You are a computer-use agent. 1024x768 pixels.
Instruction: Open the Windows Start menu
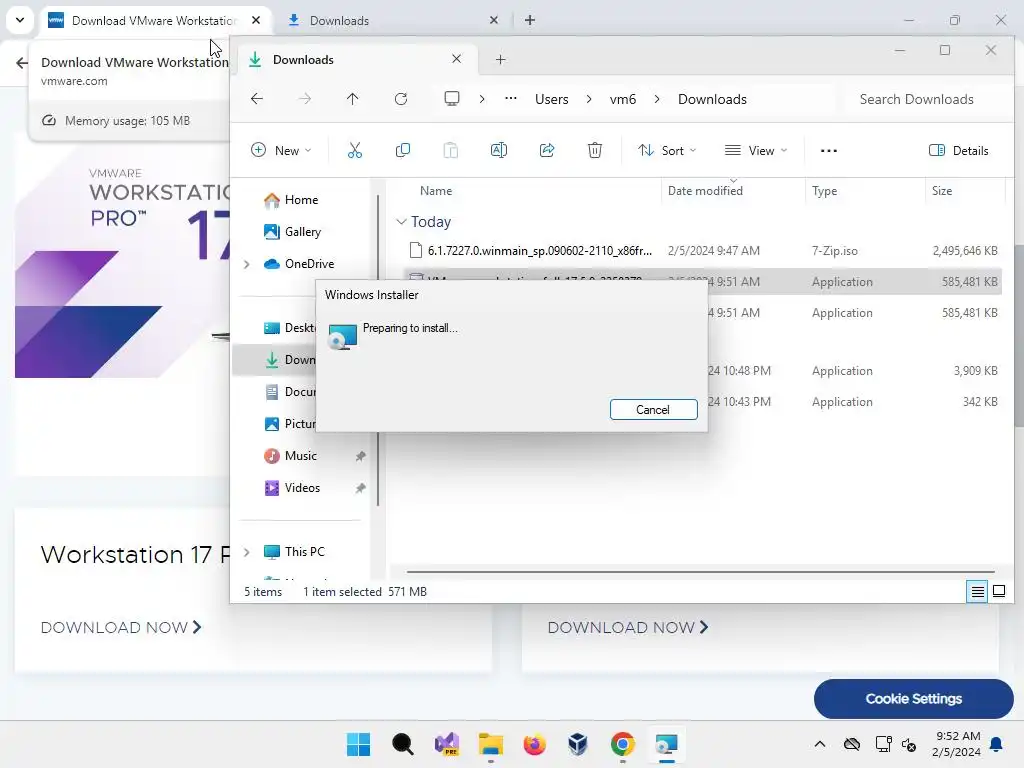[x=359, y=744]
